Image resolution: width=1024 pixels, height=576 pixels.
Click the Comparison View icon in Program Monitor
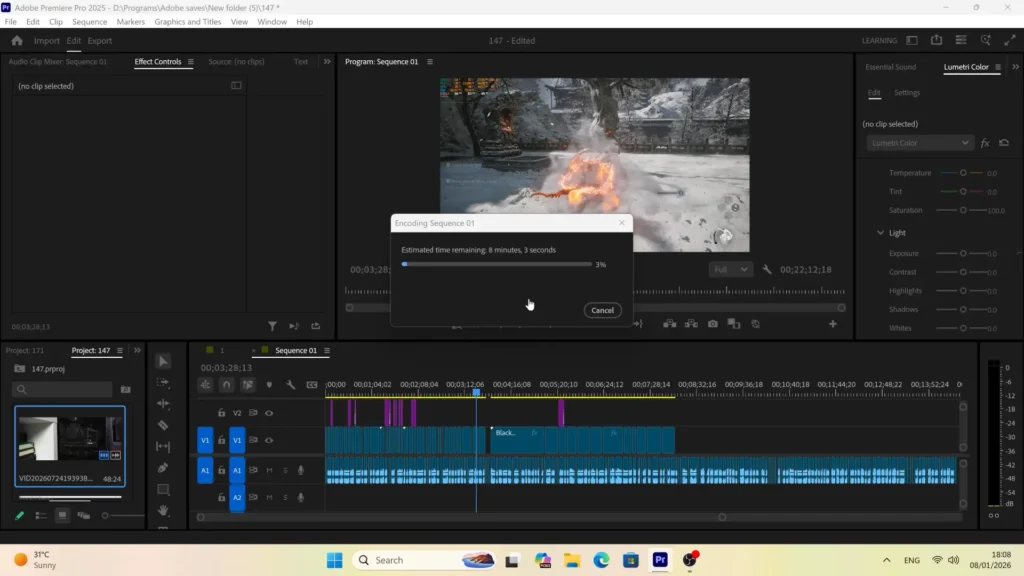pos(734,324)
